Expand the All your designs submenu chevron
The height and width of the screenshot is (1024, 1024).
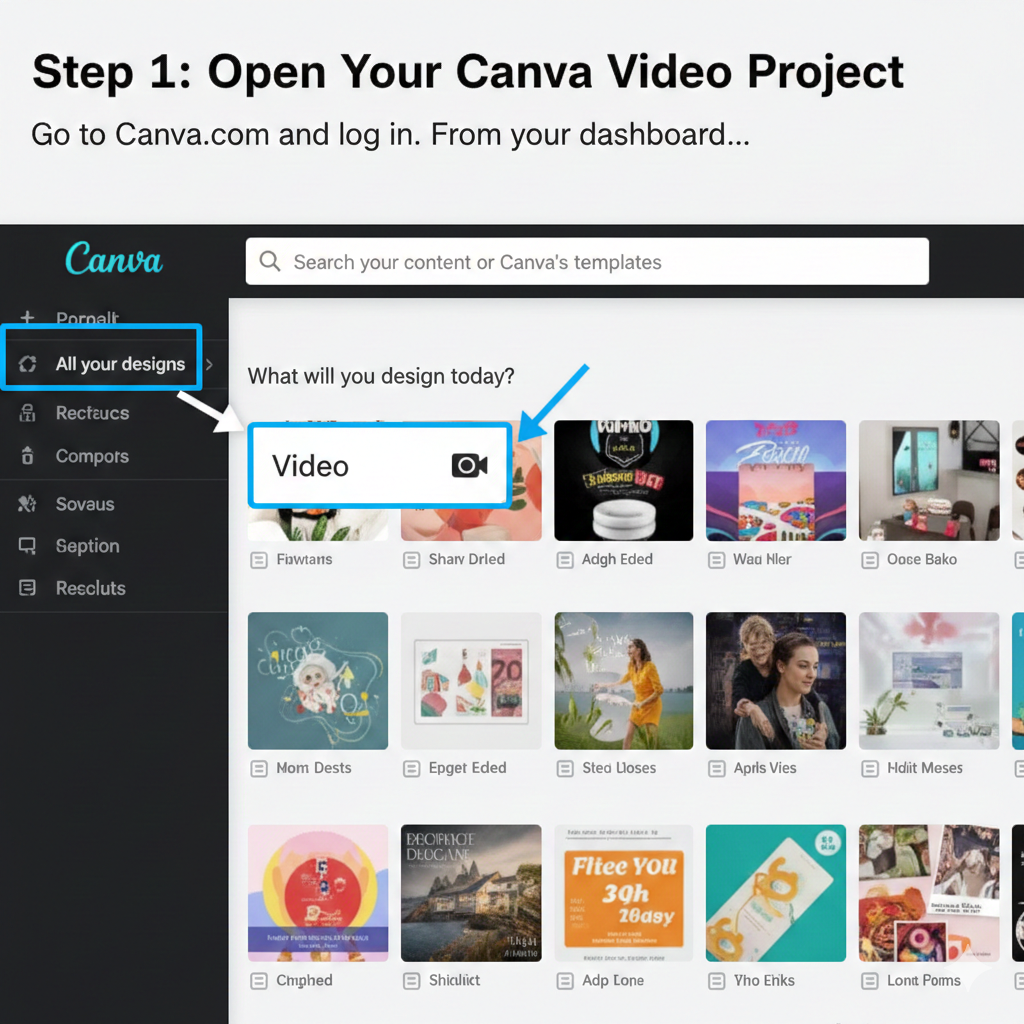point(208,364)
